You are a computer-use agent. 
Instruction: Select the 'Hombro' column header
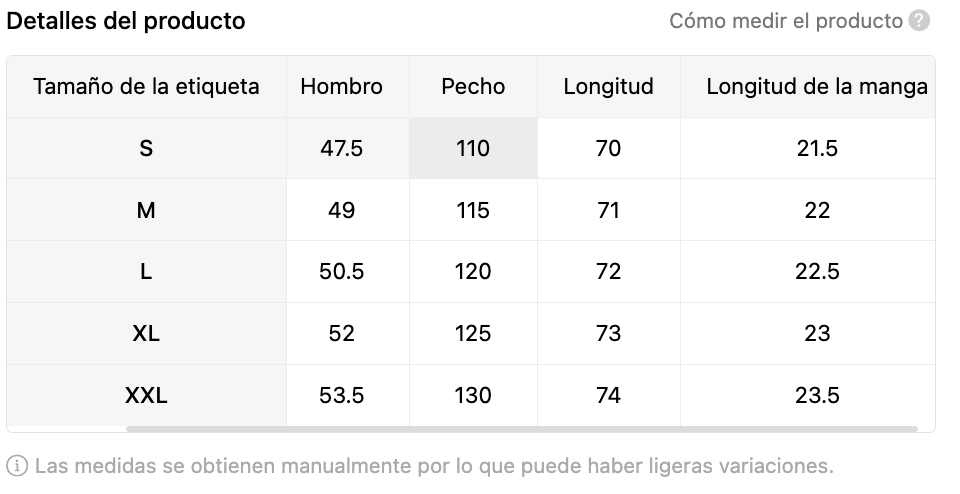click(x=342, y=86)
